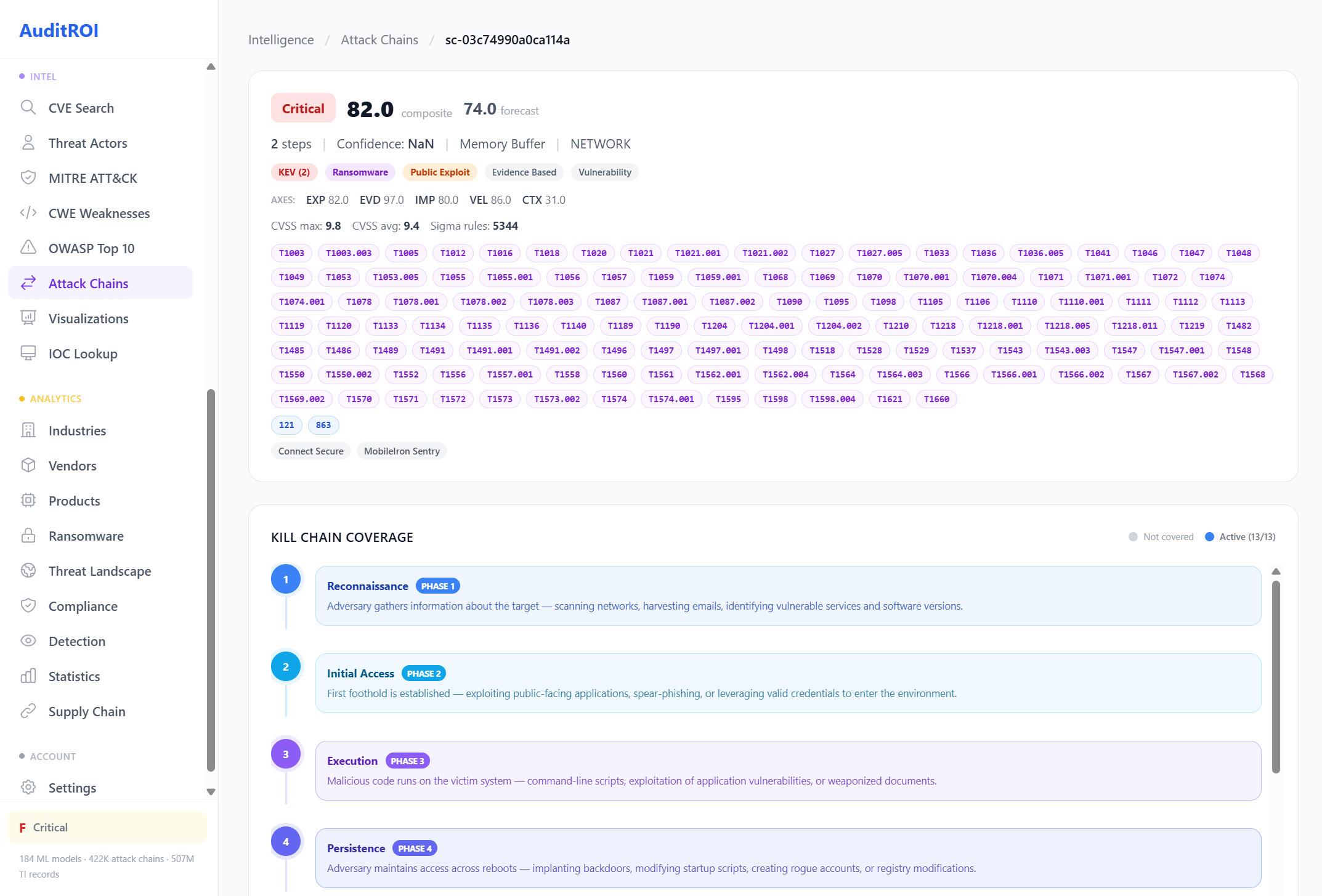Click the OWASP Top 10 warning icon

point(28,248)
